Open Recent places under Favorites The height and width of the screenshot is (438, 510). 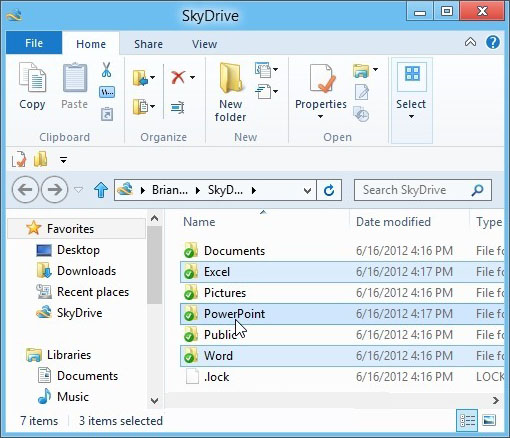(x=82, y=292)
